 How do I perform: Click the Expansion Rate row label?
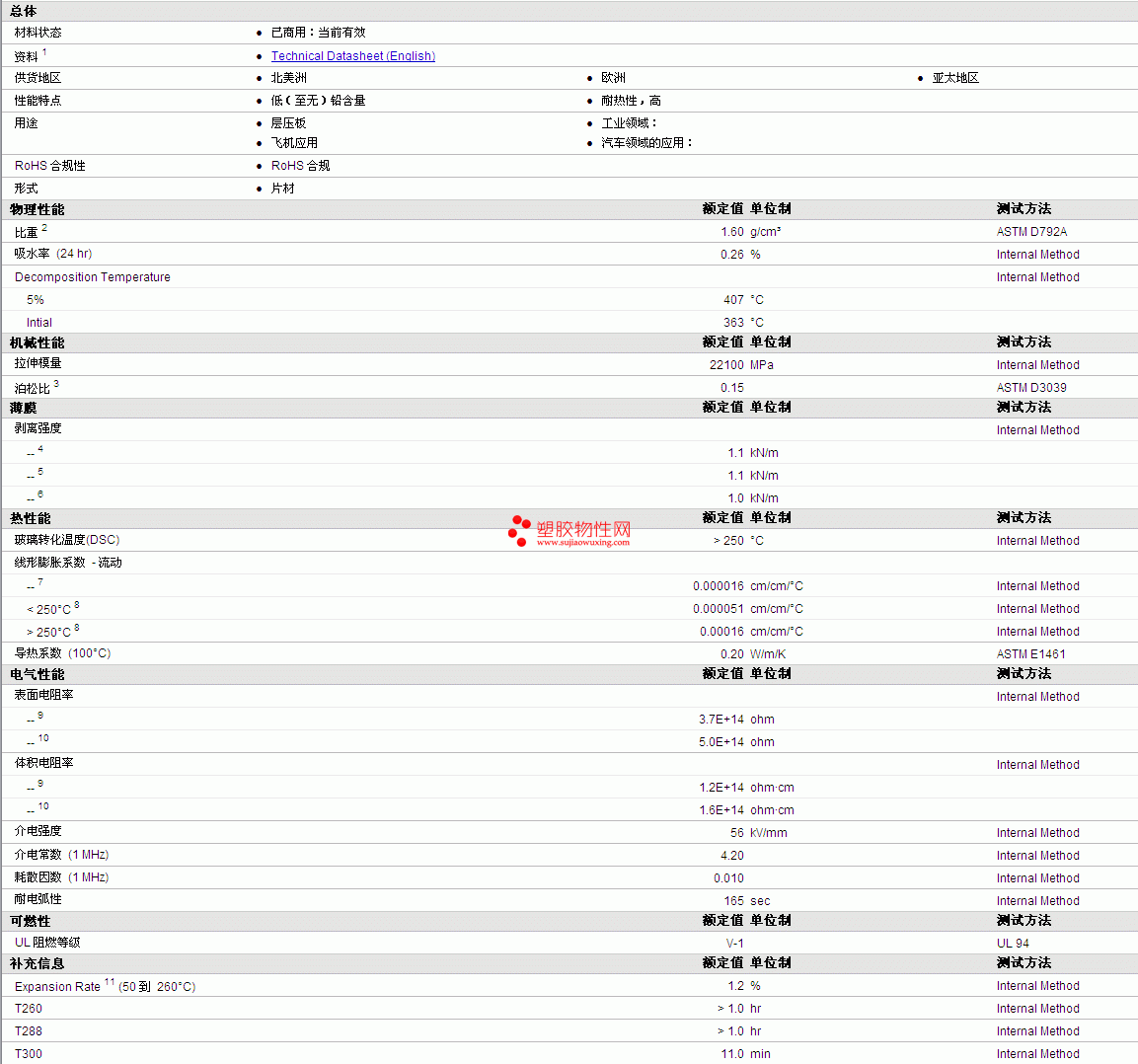point(105,986)
